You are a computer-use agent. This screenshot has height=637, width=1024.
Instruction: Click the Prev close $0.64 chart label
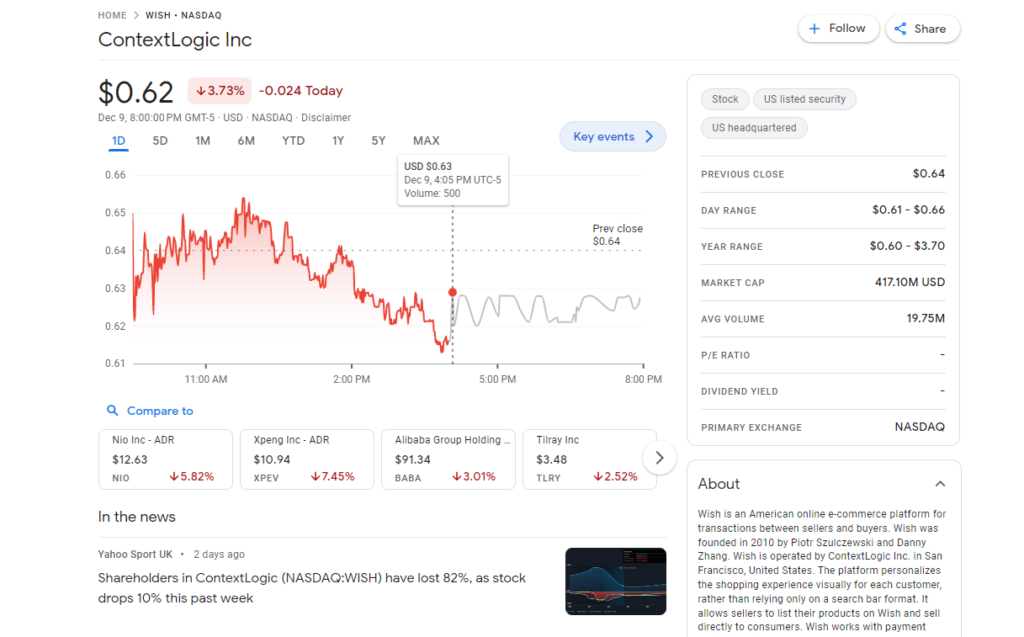click(617, 235)
